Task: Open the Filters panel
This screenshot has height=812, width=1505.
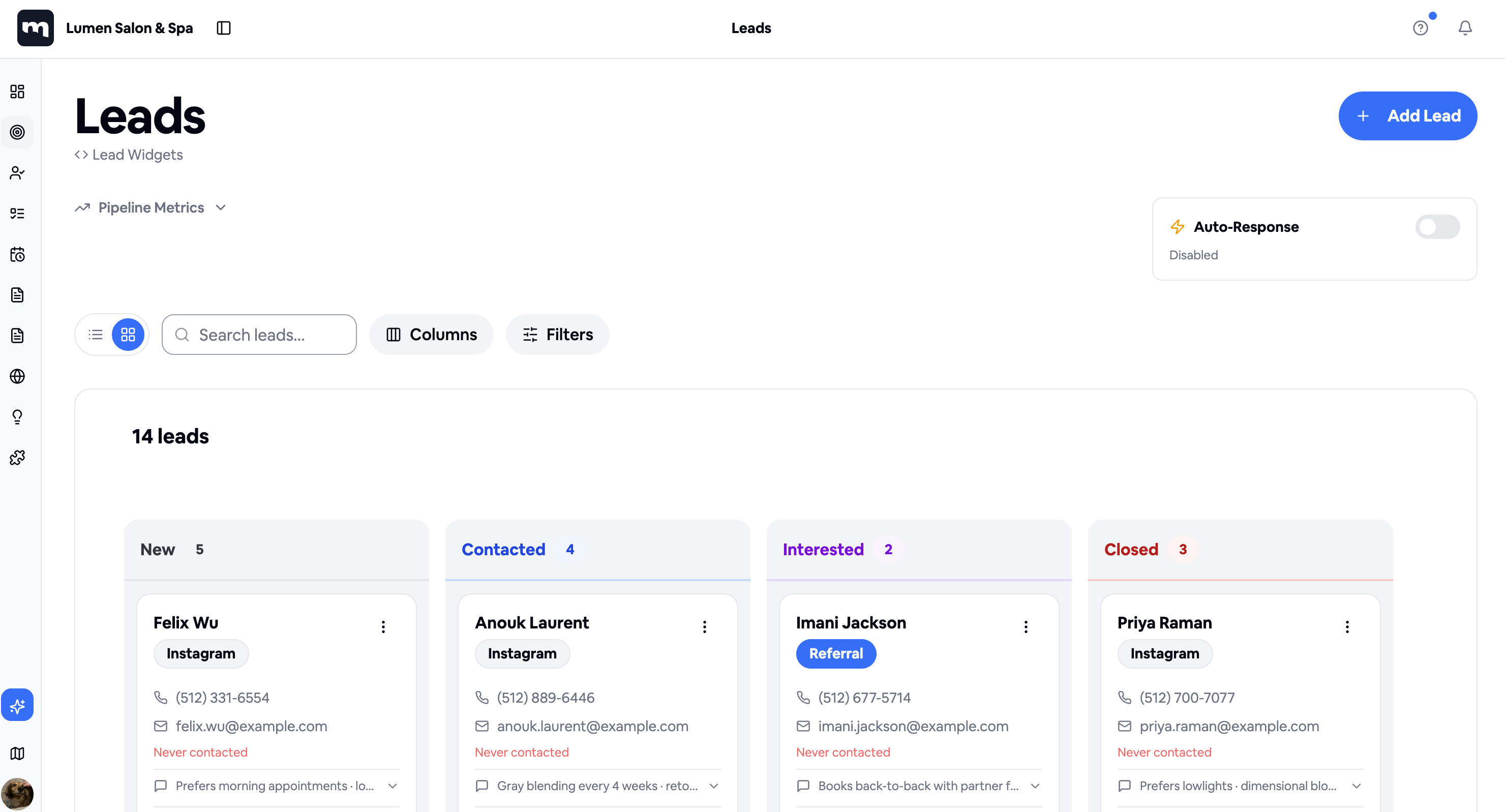Action: coord(557,335)
